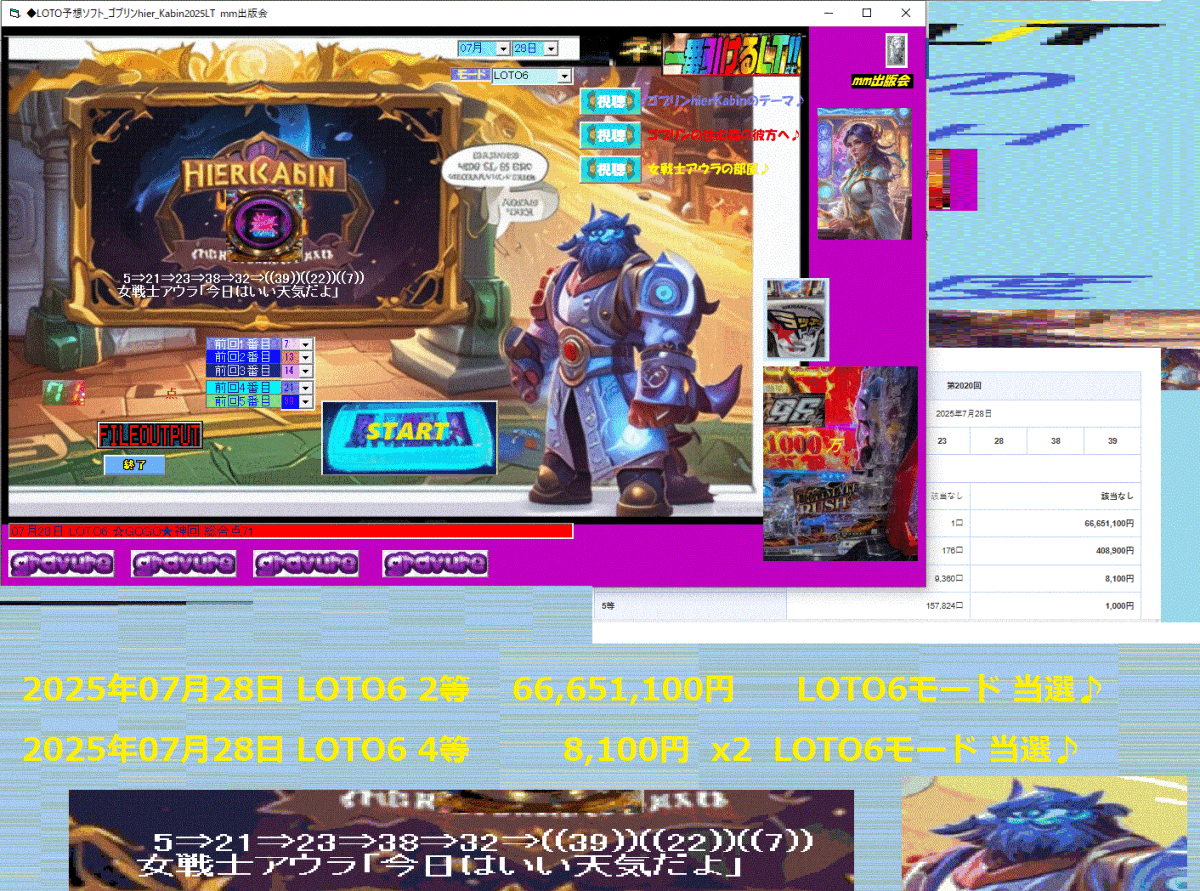Click the 女戦士アウラの部屋♪ label

(708, 169)
